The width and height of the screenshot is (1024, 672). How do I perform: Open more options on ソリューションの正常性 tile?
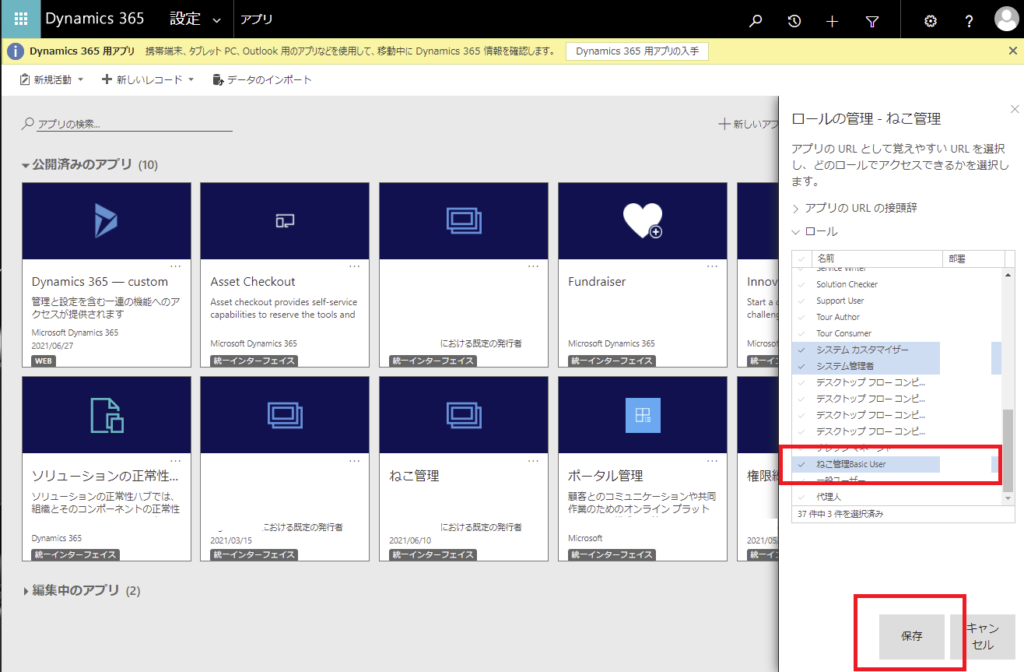tap(176, 460)
